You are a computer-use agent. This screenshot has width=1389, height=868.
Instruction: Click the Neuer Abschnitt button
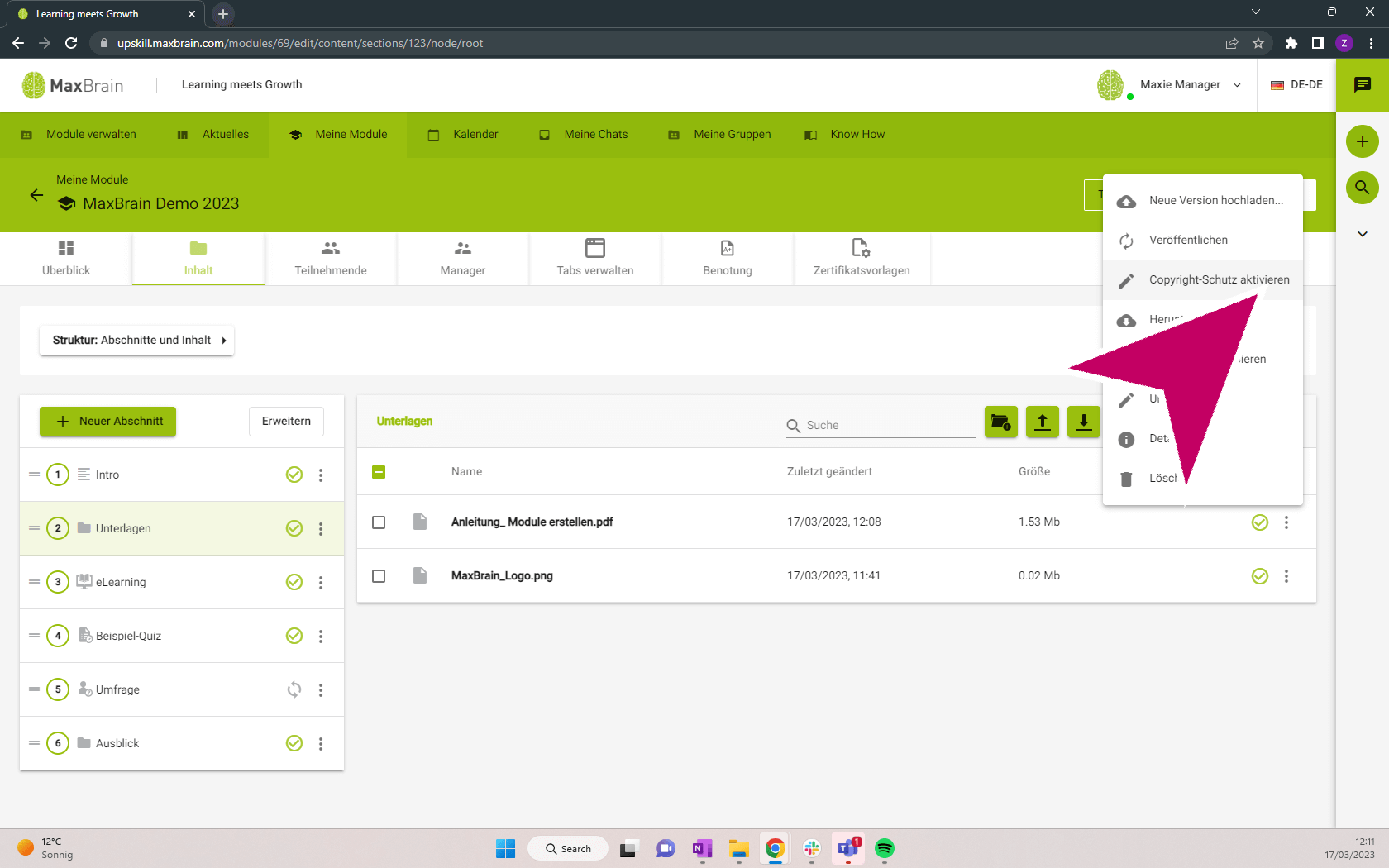pos(108,422)
